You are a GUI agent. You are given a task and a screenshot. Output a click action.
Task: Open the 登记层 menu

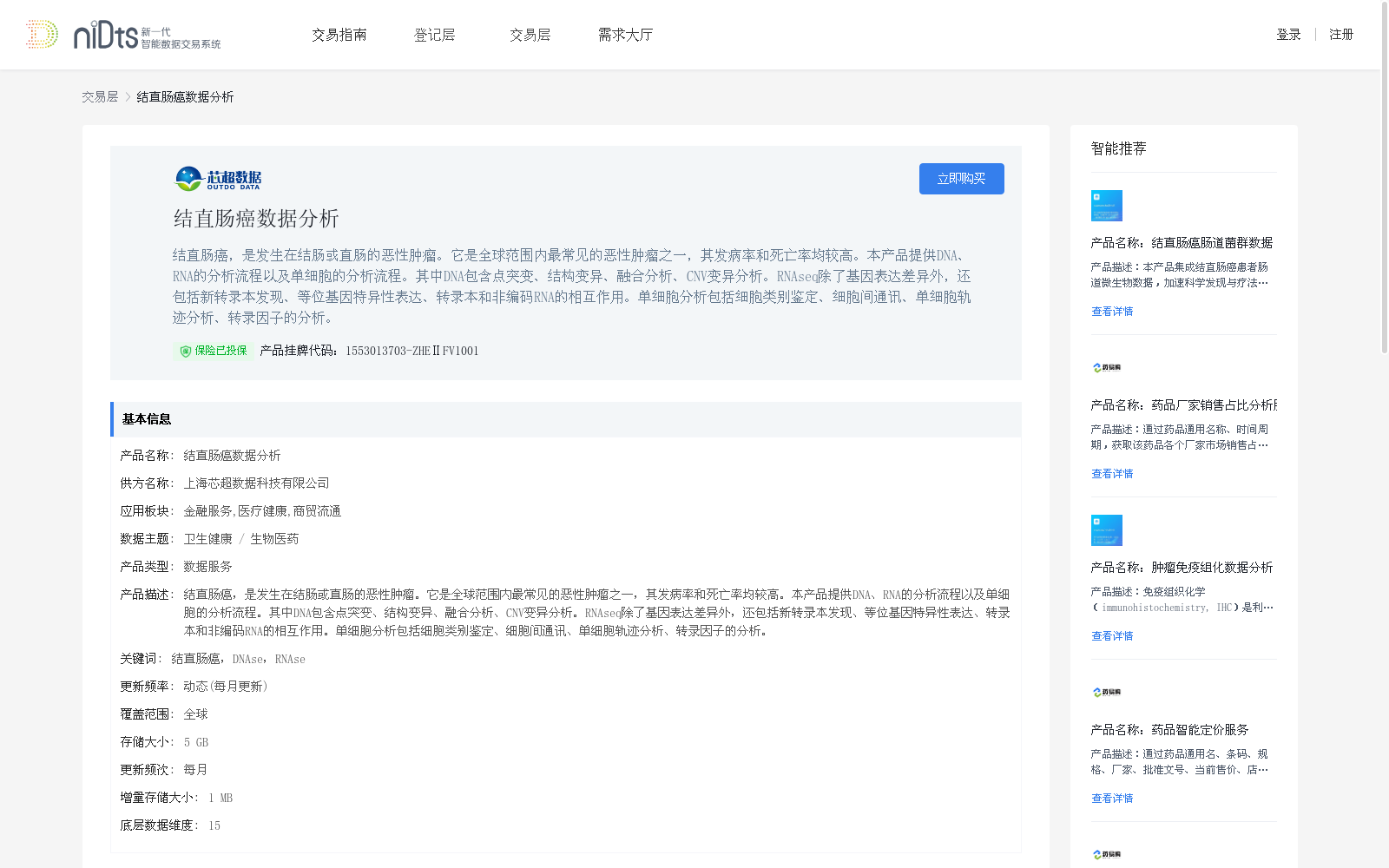434,35
